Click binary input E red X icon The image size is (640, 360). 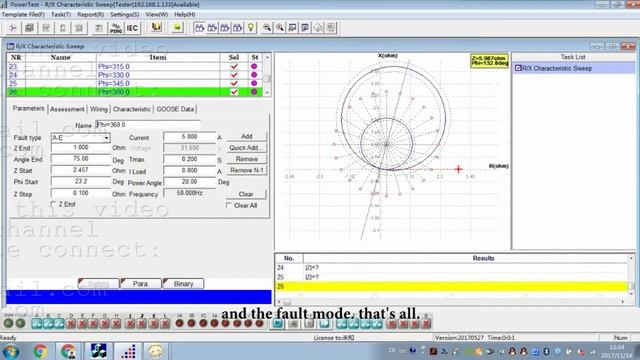tap(82, 324)
